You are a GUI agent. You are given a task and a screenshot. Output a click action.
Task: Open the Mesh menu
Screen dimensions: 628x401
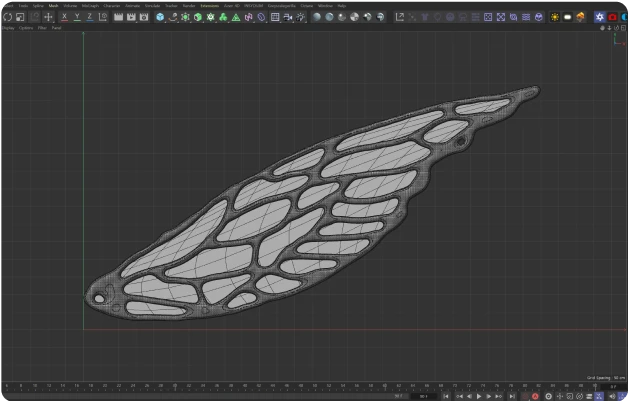click(53, 6)
